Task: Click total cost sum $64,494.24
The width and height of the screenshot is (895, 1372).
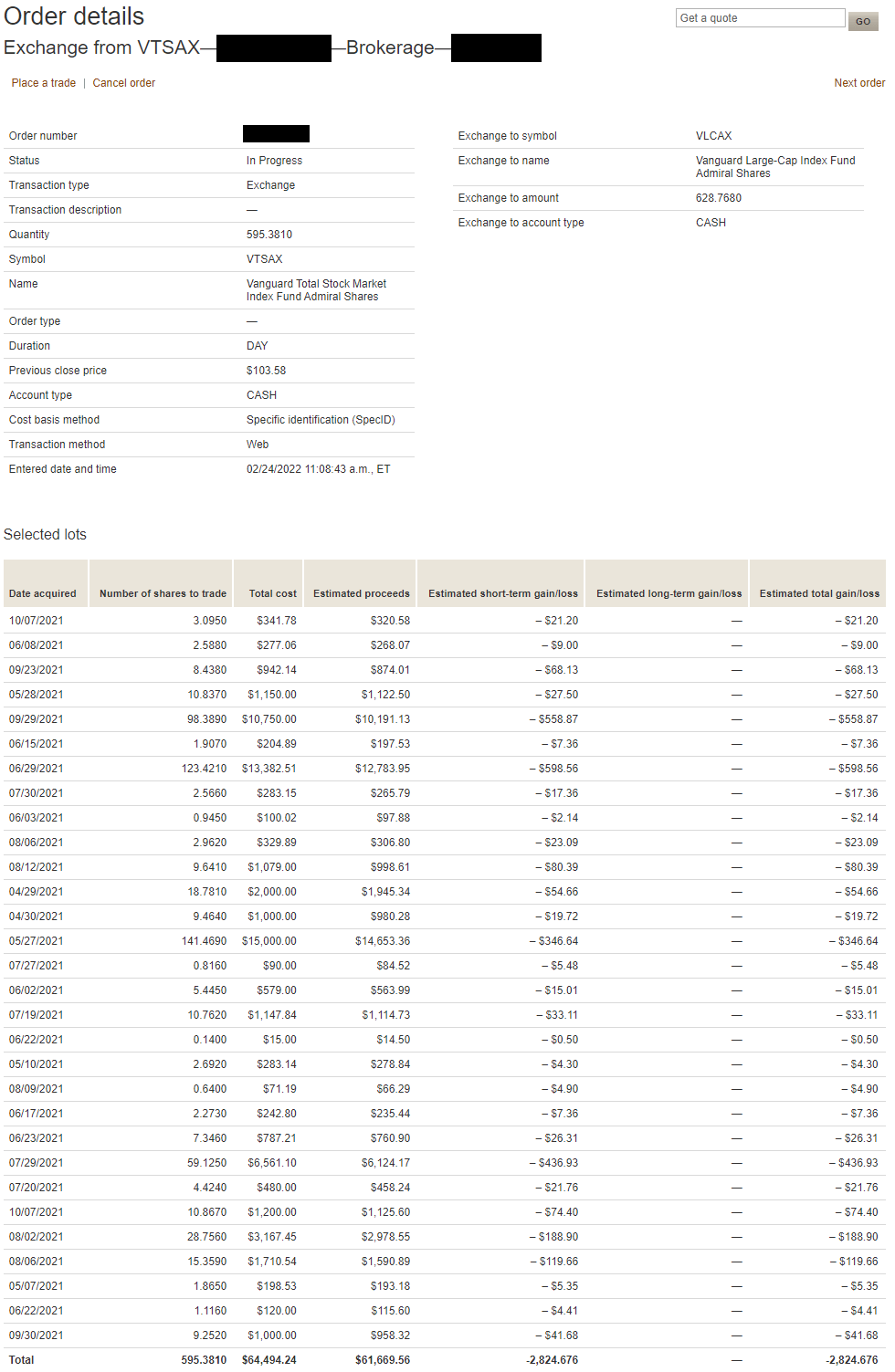Action: (x=269, y=1360)
